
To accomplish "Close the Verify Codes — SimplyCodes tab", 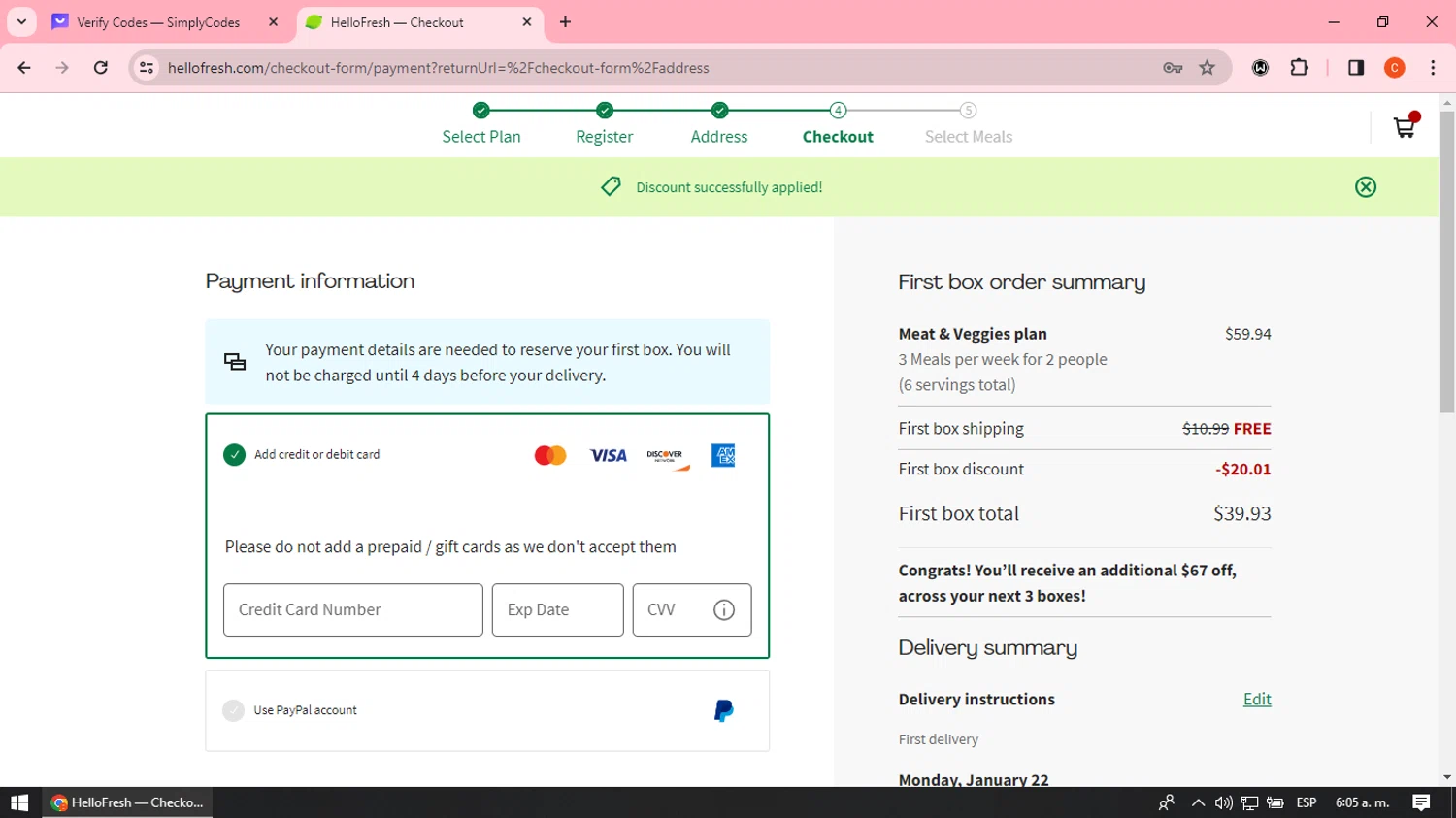I will click(274, 22).
